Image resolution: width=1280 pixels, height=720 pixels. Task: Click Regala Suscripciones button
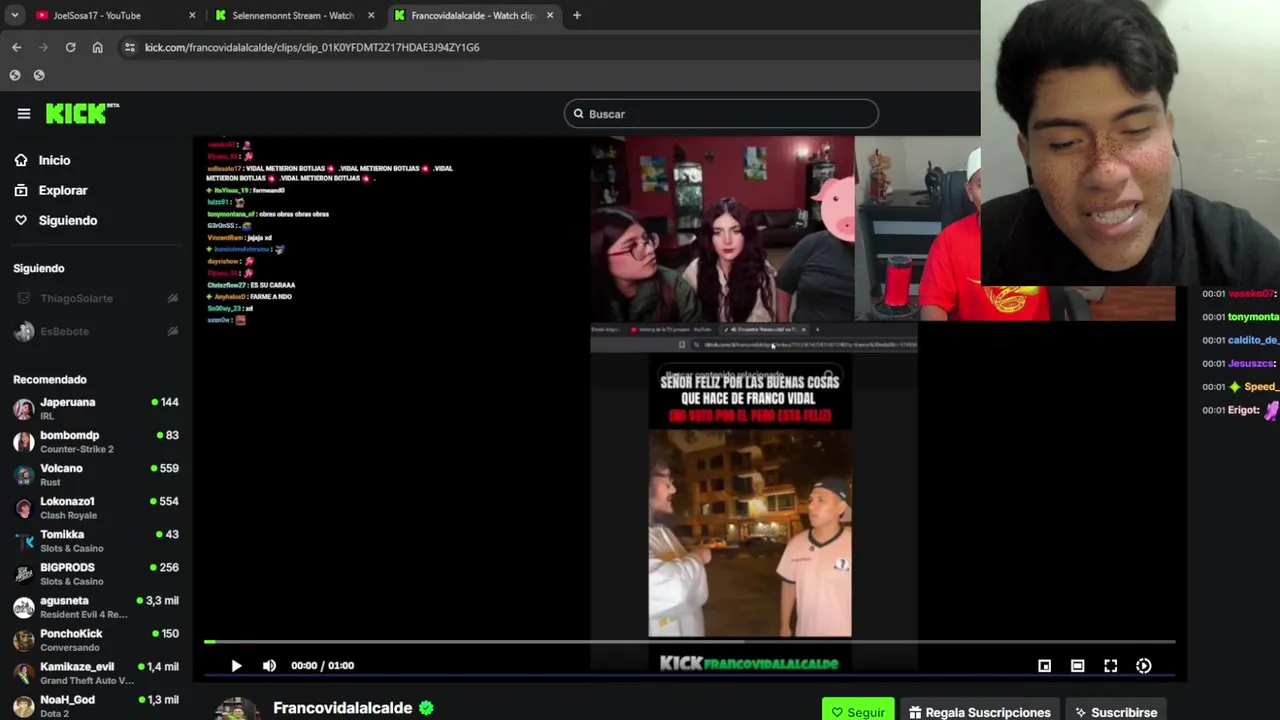[x=980, y=711]
